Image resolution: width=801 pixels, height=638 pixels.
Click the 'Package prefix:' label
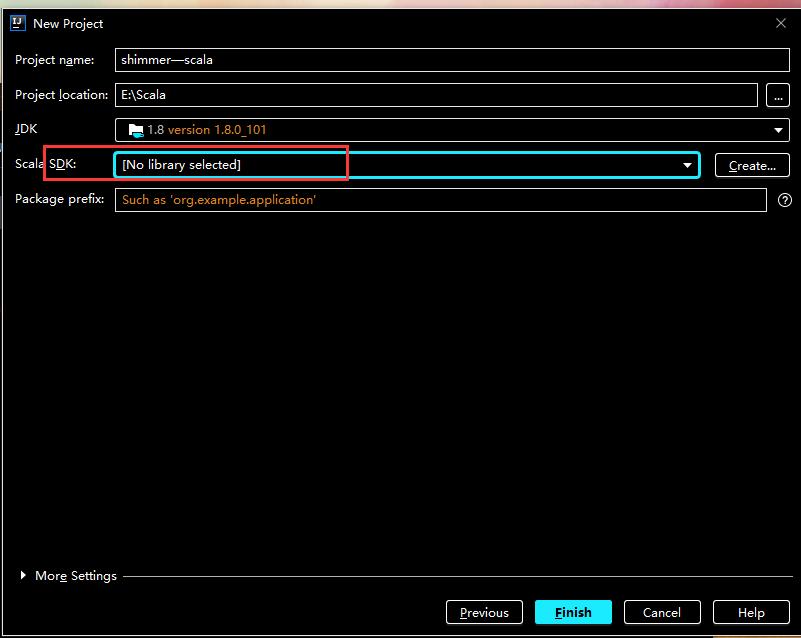[60, 199]
